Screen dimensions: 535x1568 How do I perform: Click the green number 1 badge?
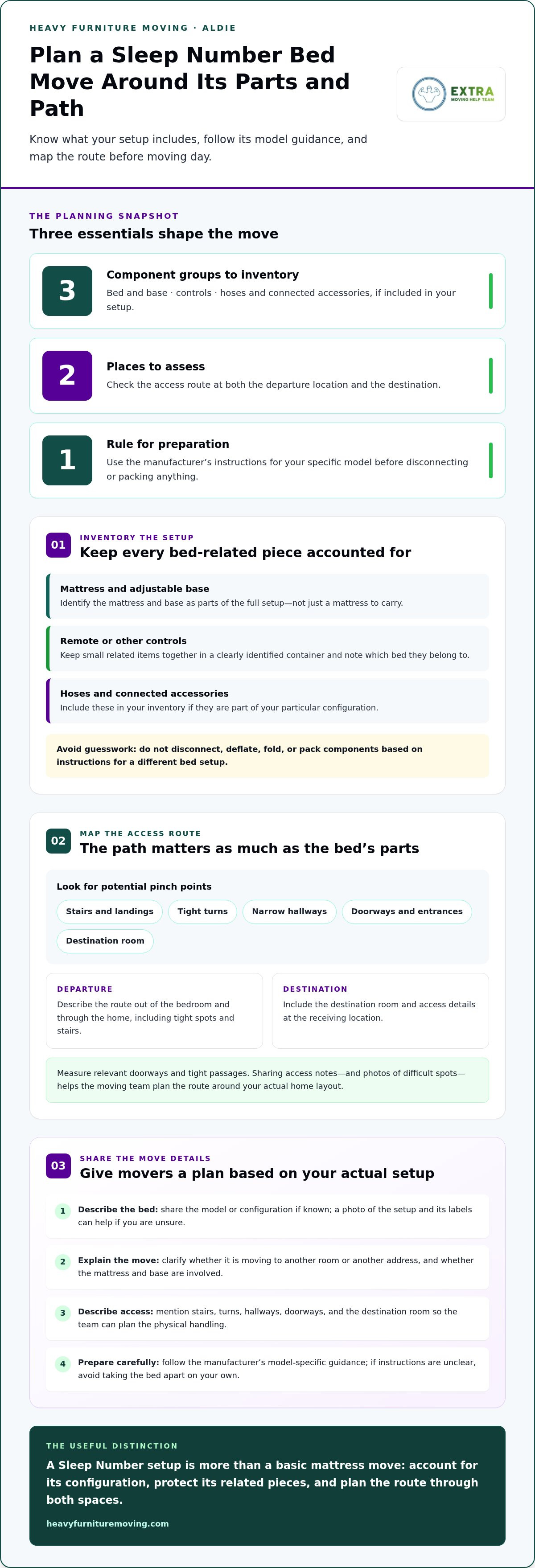coord(67,460)
